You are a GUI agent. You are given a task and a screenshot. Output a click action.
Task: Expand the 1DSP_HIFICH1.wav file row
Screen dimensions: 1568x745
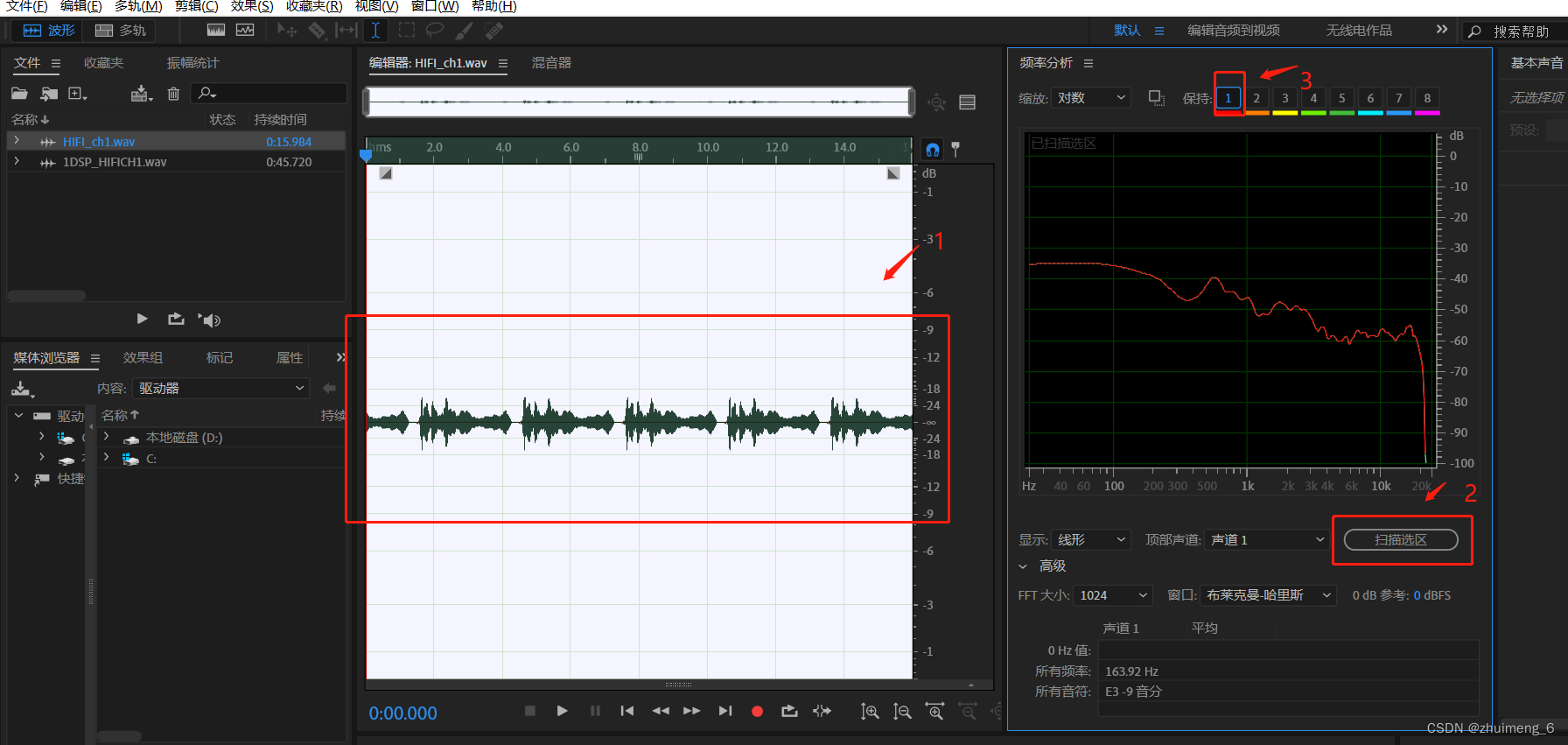pyautogui.click(x=17, y=161)
